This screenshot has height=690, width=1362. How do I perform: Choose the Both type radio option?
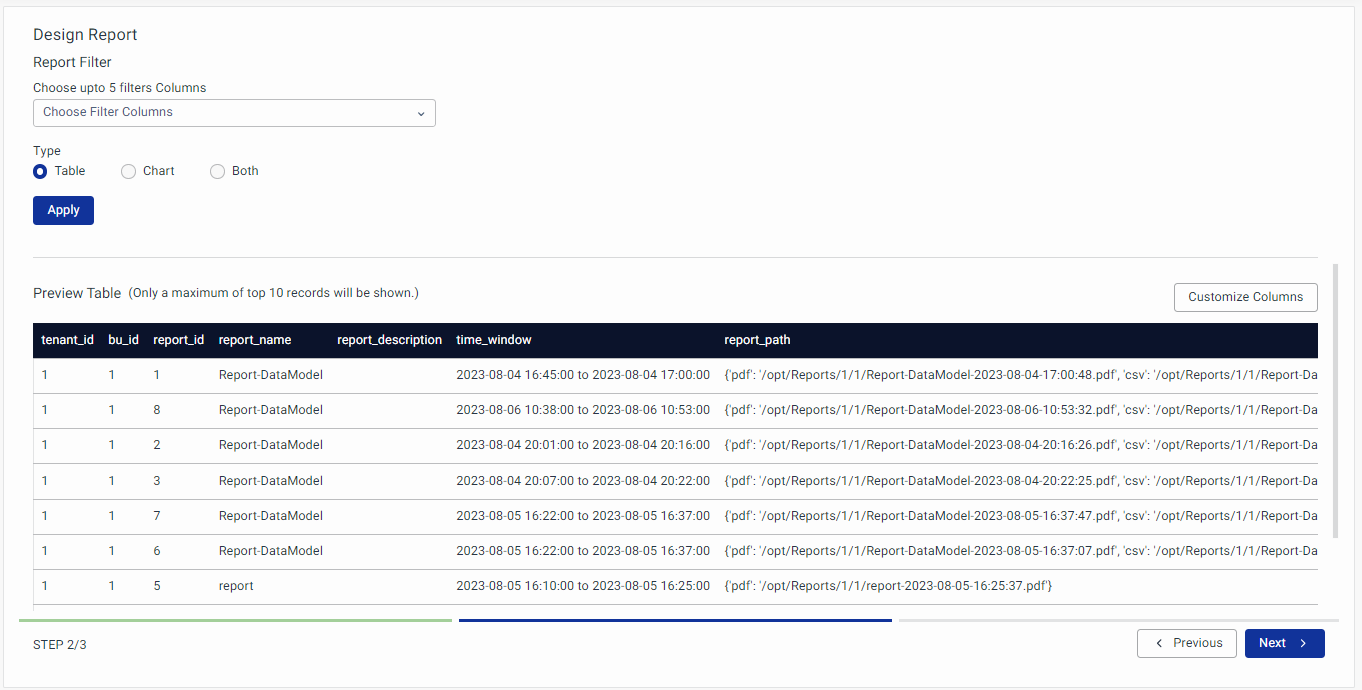tap(217, 171)
